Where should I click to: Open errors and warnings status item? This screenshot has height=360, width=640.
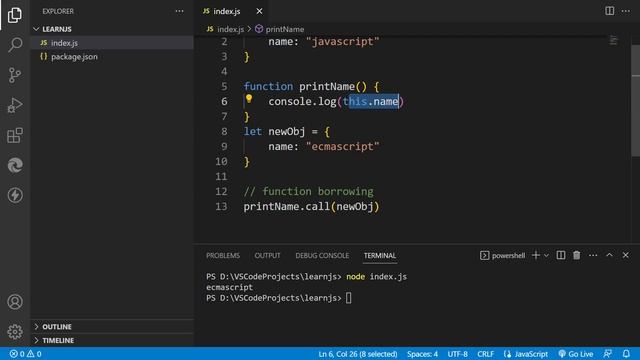pyautogui.click(x=25, y=354)
